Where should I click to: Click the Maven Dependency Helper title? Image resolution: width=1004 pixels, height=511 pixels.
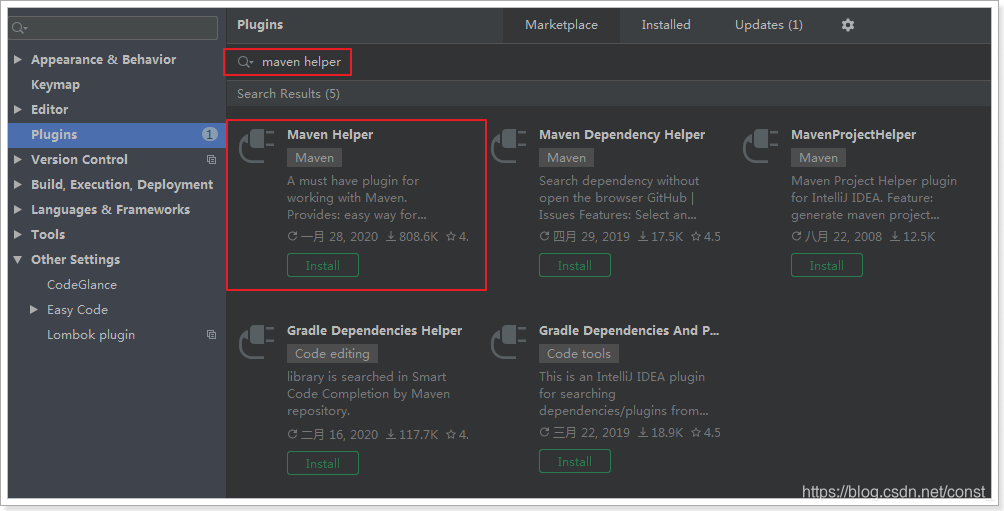coord(622,135)
